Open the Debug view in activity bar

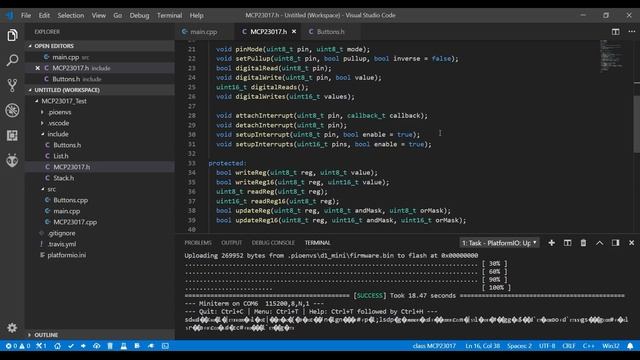pyautogui.click(x=12, y=110)
